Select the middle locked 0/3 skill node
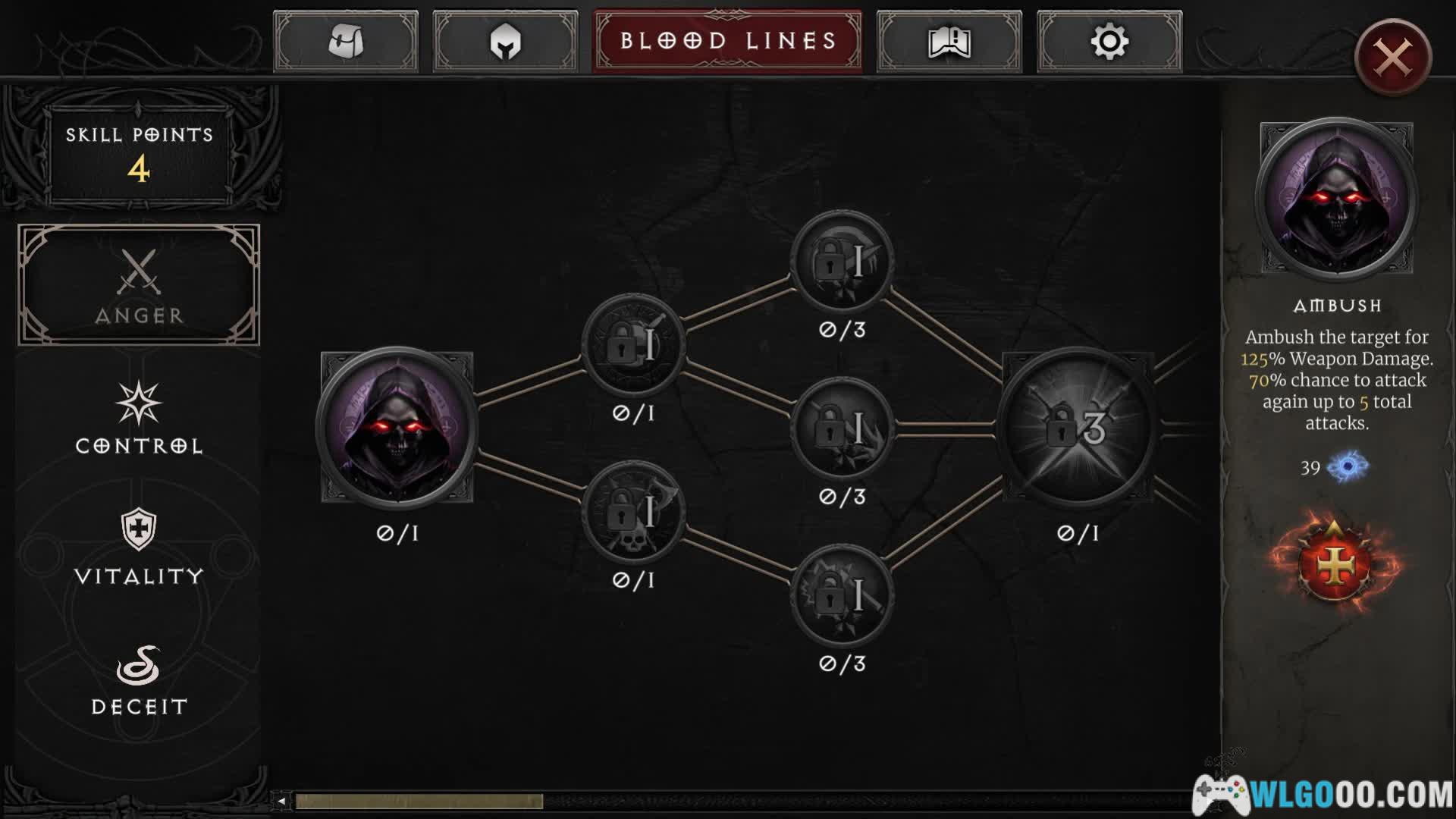This screenshot has width=1456, height=819. click(x=842, y=428)
